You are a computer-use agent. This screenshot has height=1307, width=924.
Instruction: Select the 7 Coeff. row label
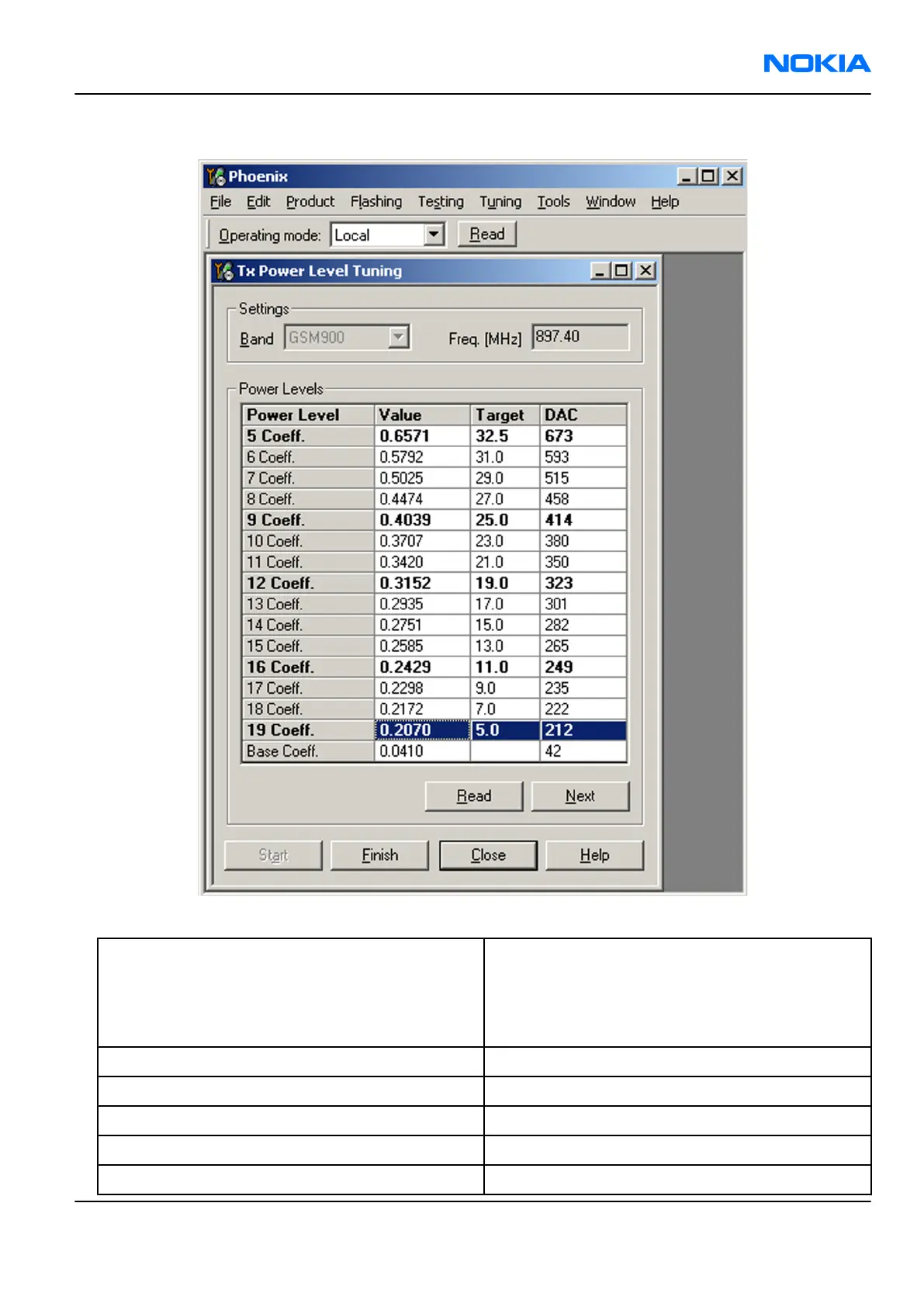click(309, 478)
